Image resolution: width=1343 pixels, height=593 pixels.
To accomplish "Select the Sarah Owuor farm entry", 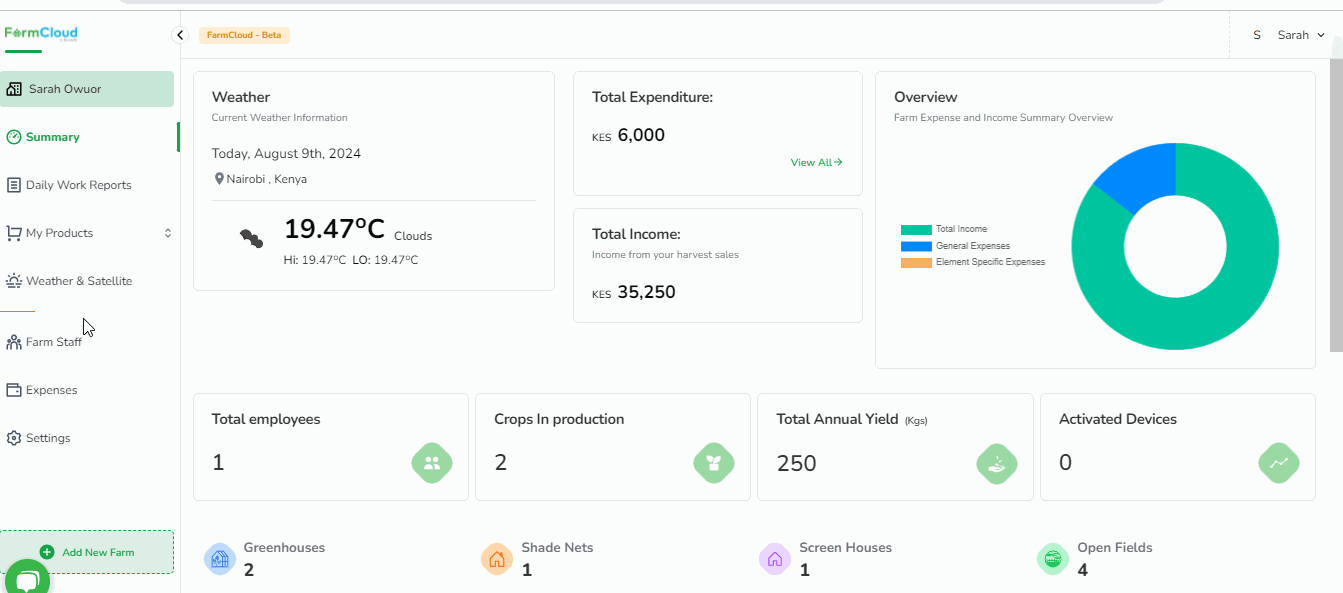I will point(87,89).
